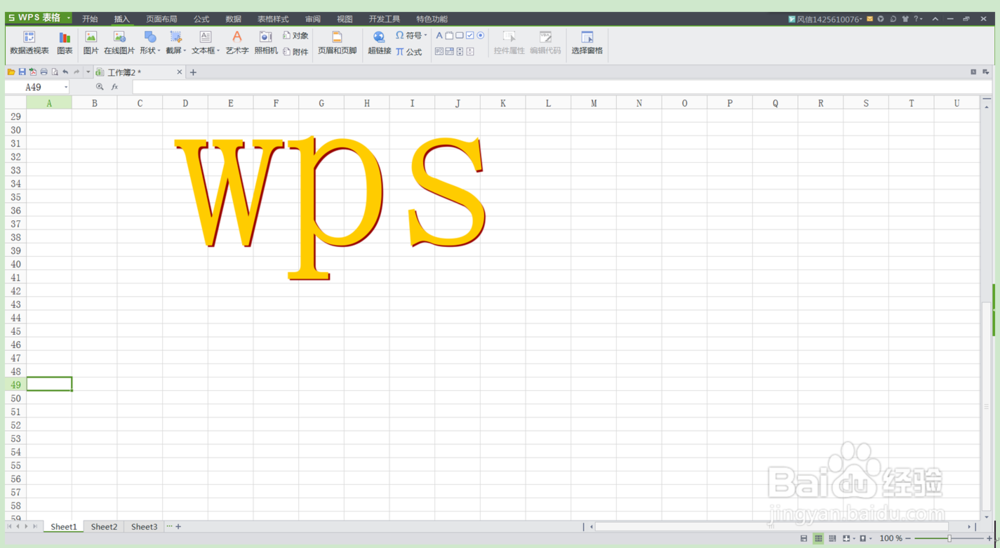1000x548 pixels.
Task: Switch to the 开始 ribbon tab
Action: point(90,19)
